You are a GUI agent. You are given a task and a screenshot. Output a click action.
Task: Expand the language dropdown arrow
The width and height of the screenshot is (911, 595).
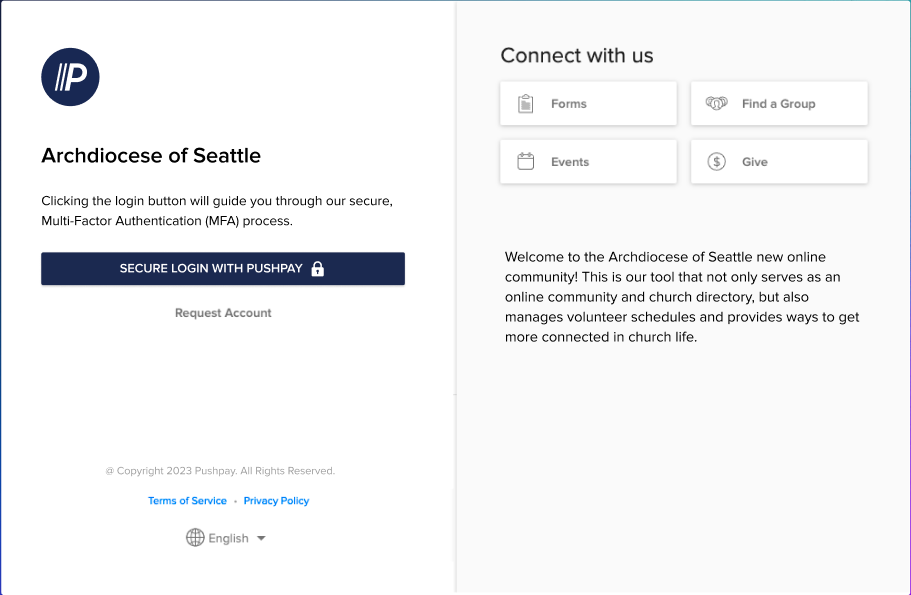tap(261, 538)
